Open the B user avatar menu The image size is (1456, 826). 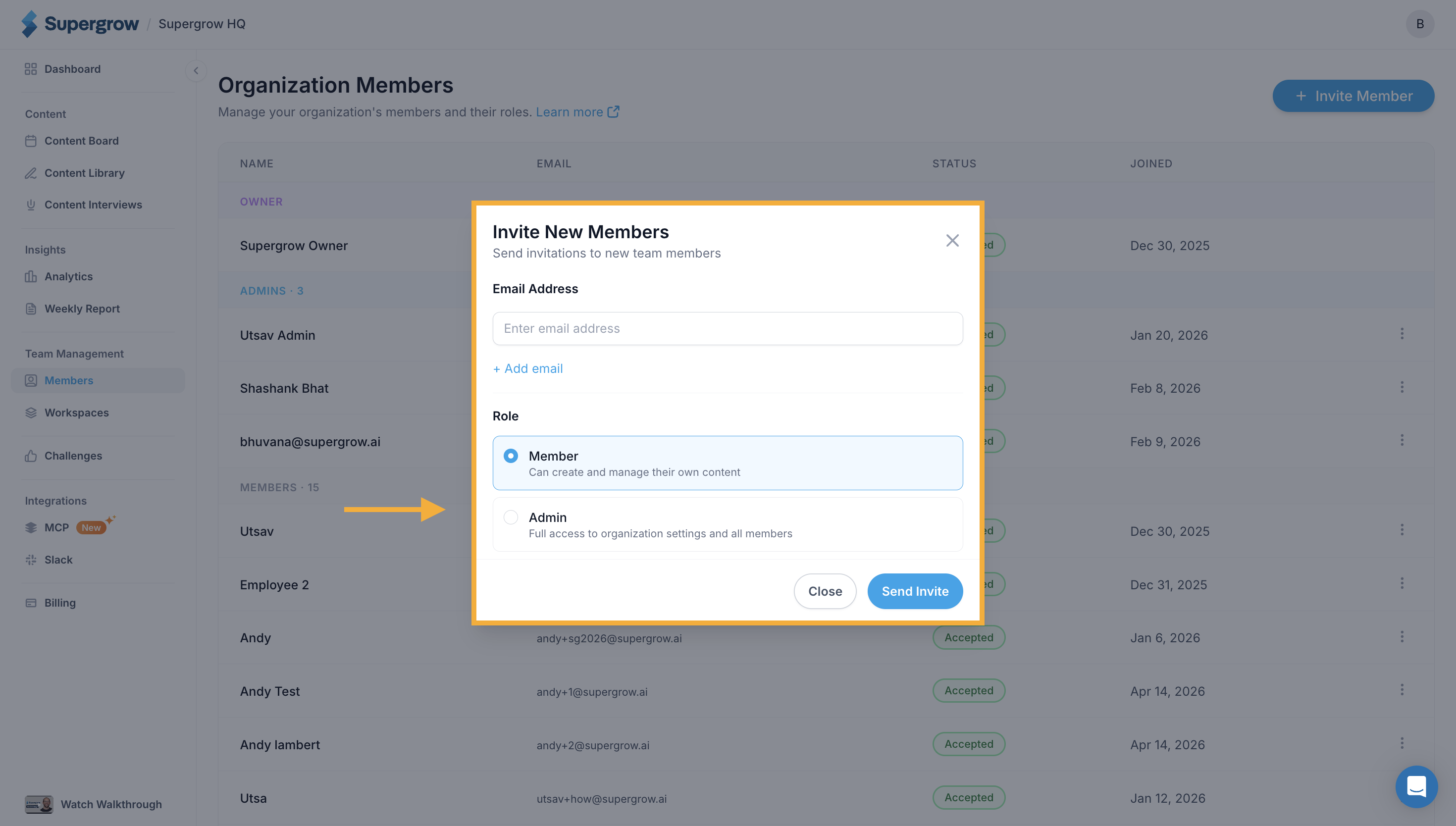tap(1420, 24)
